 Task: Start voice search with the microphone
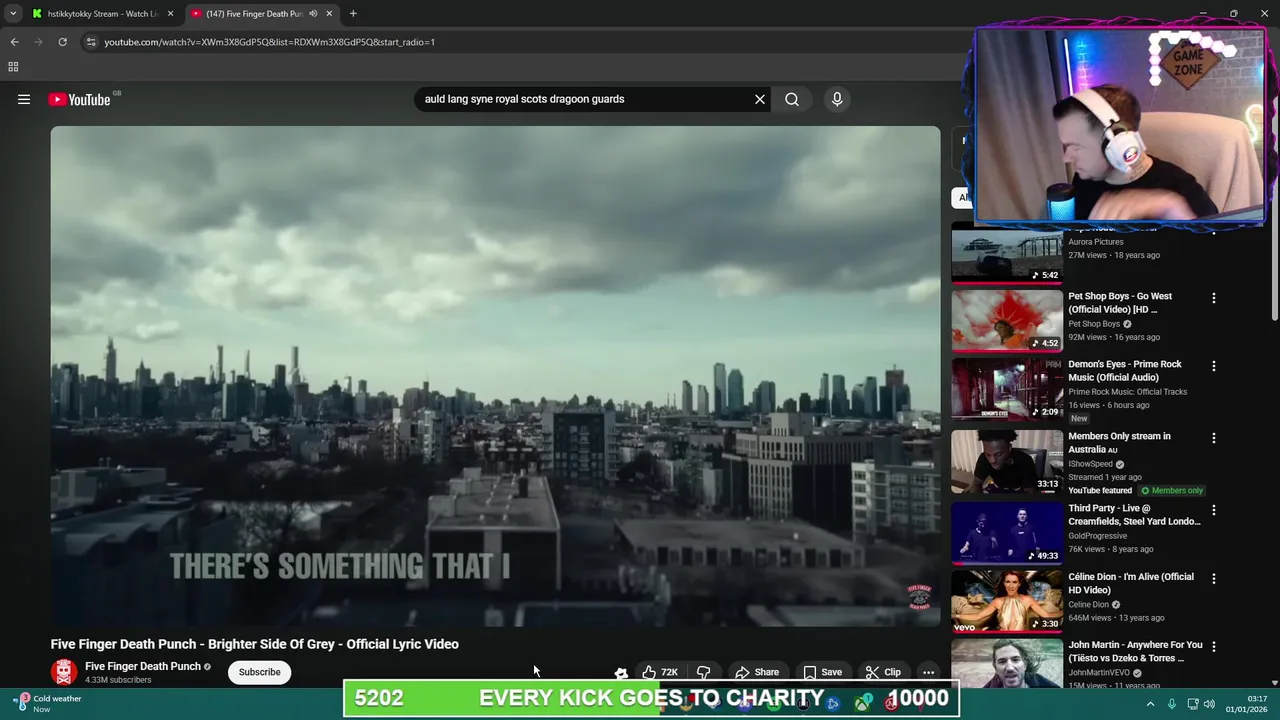[x=837, y=99]
